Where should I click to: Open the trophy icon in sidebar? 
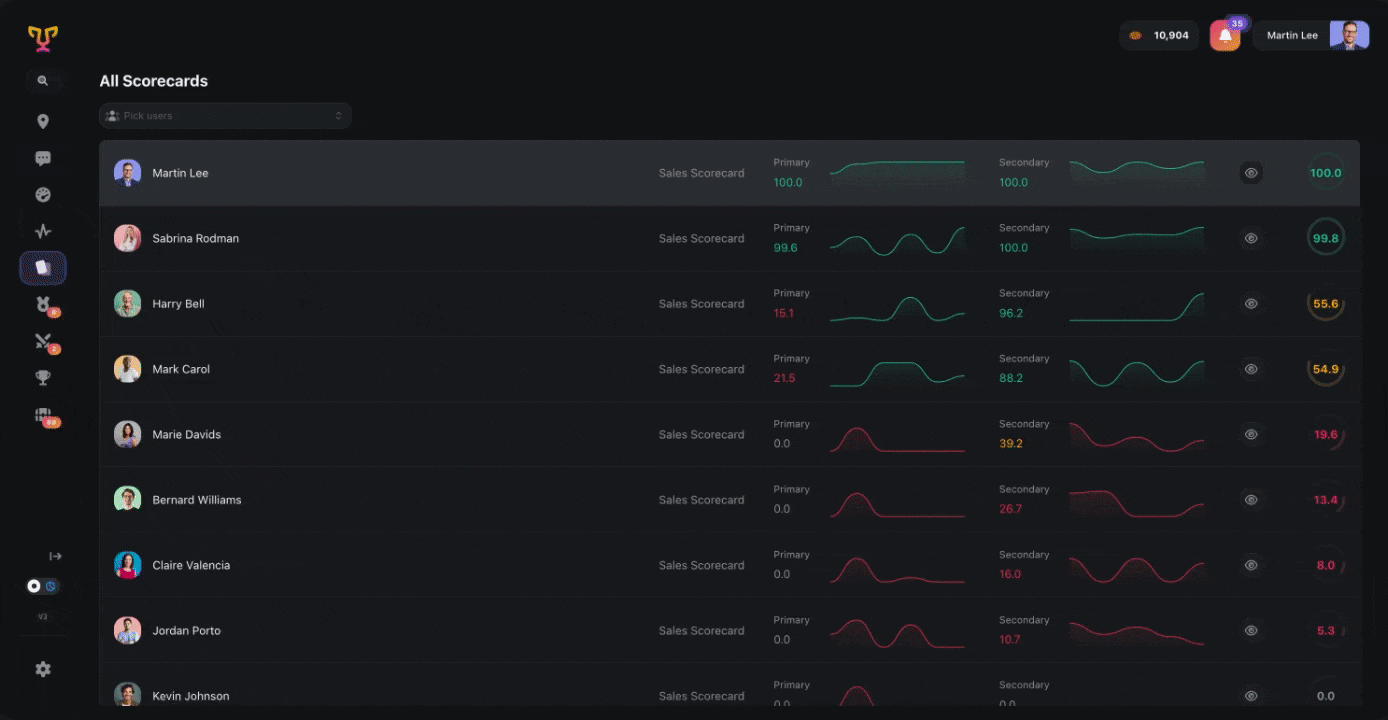point(43,378)
